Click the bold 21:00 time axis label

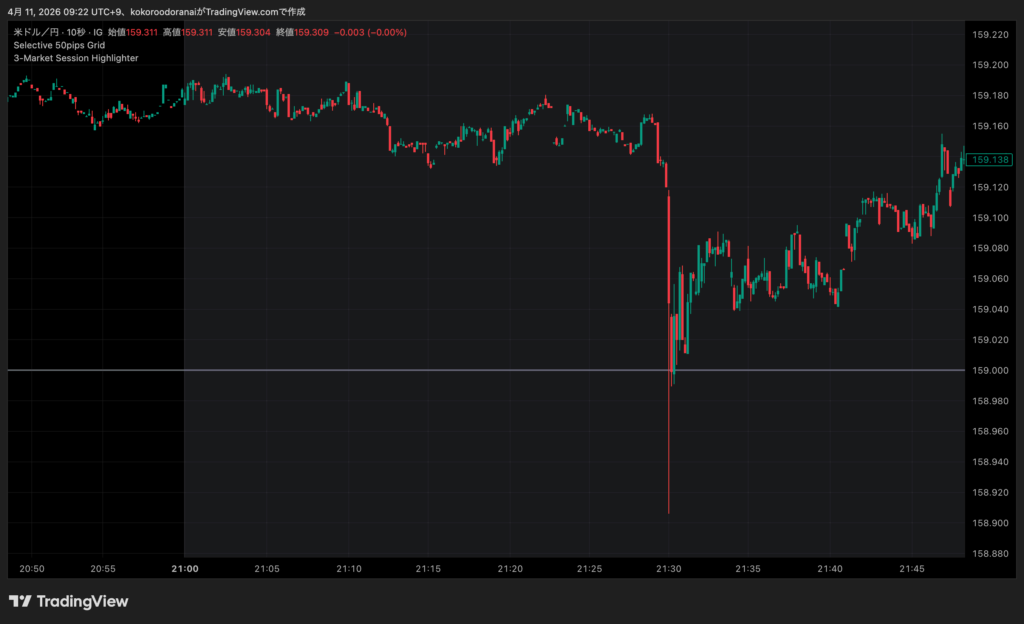pos(184,569)
